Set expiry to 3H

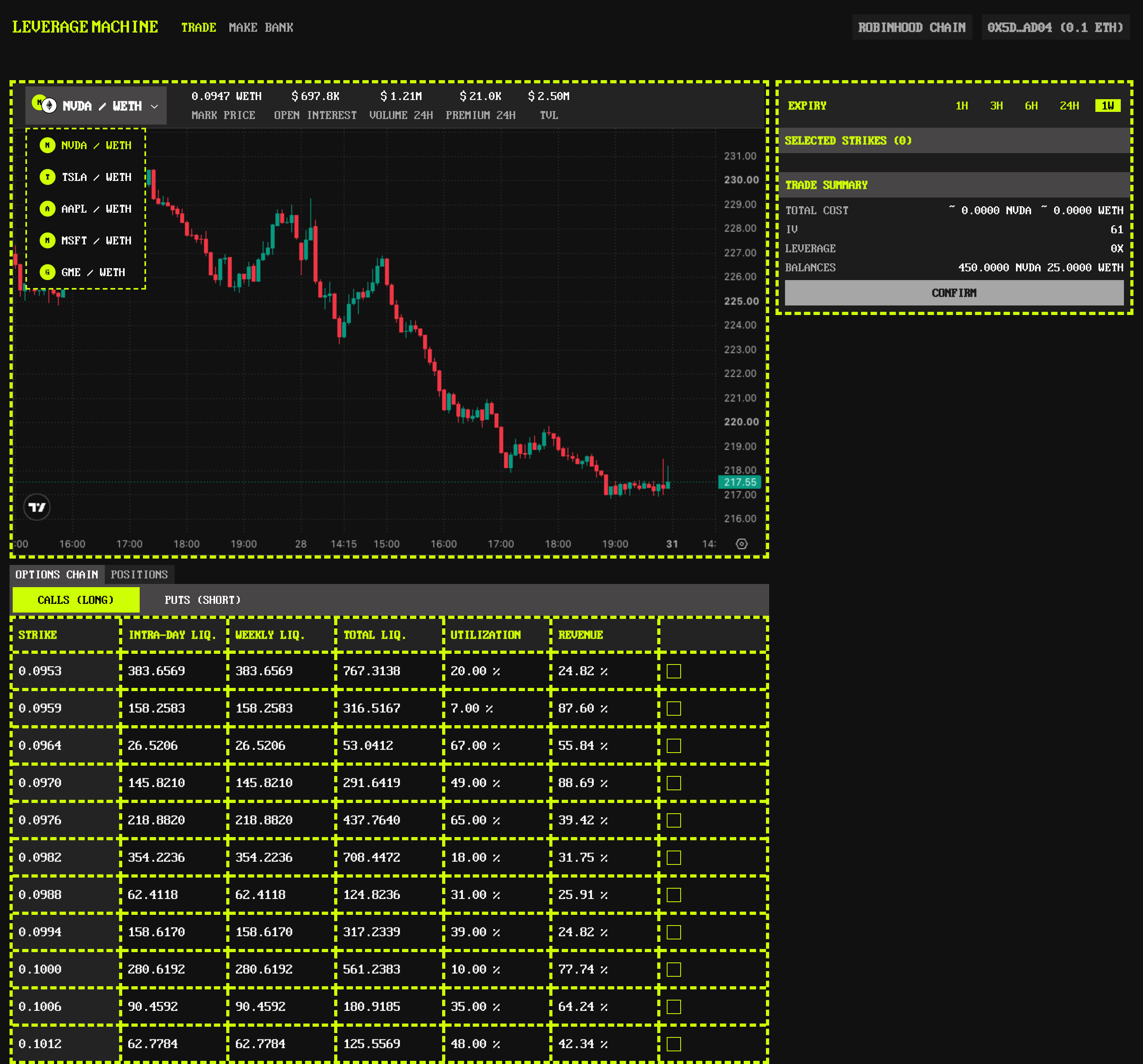click(x=997, y=106)
